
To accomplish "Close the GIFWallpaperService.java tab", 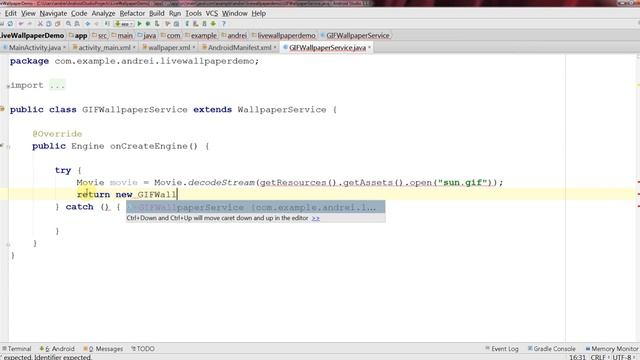I will click(x=369, y=48).
